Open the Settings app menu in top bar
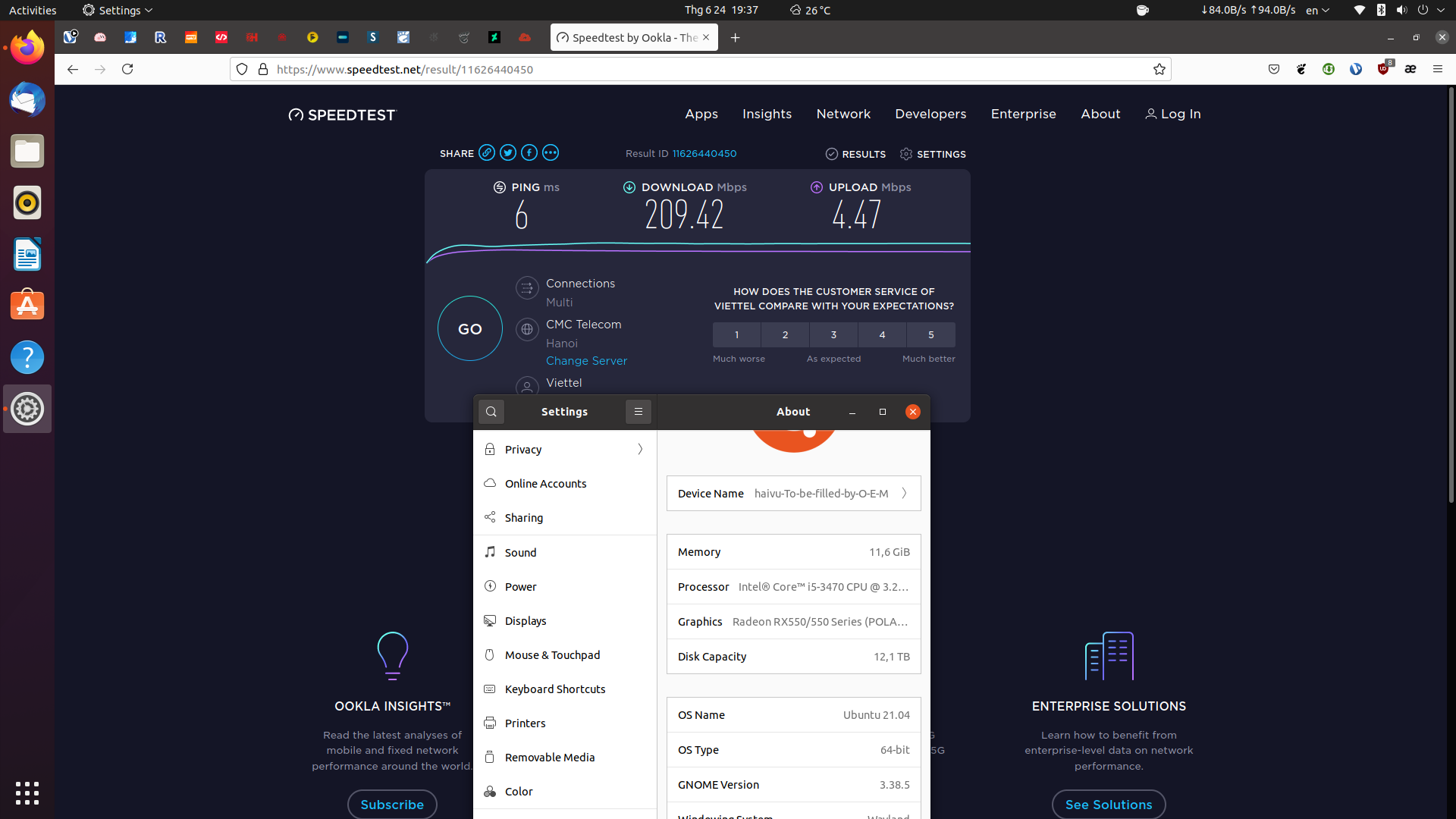 click(x=118, y=10)
